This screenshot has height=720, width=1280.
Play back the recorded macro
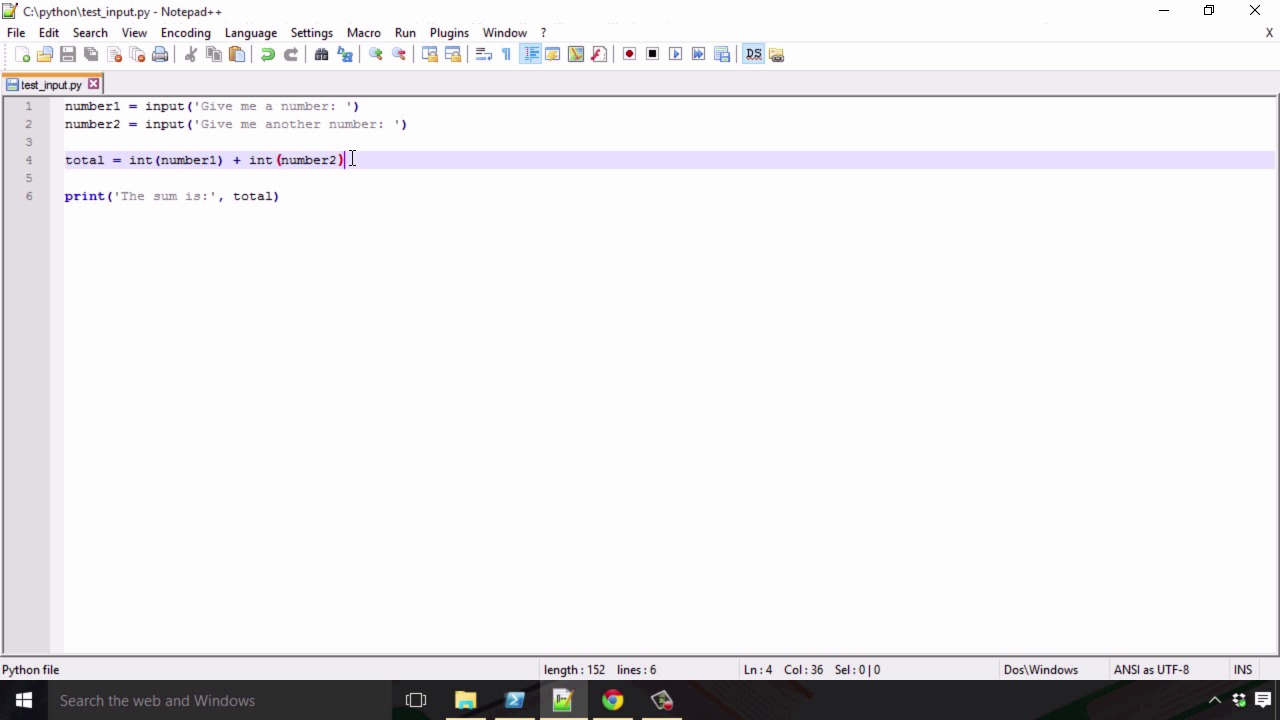tap(675, 54)
